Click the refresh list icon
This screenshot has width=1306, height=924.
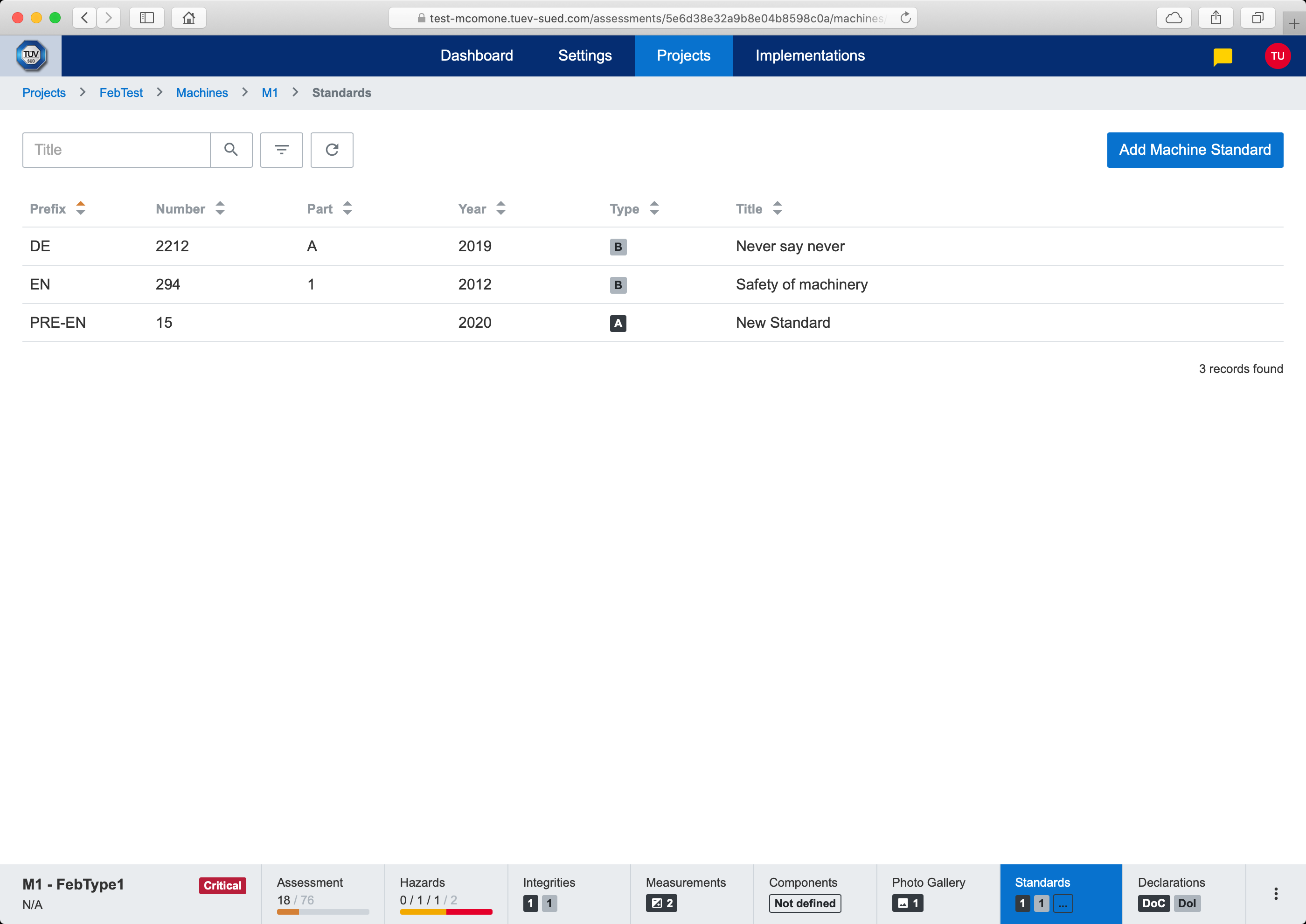click(x=332, y=150)
